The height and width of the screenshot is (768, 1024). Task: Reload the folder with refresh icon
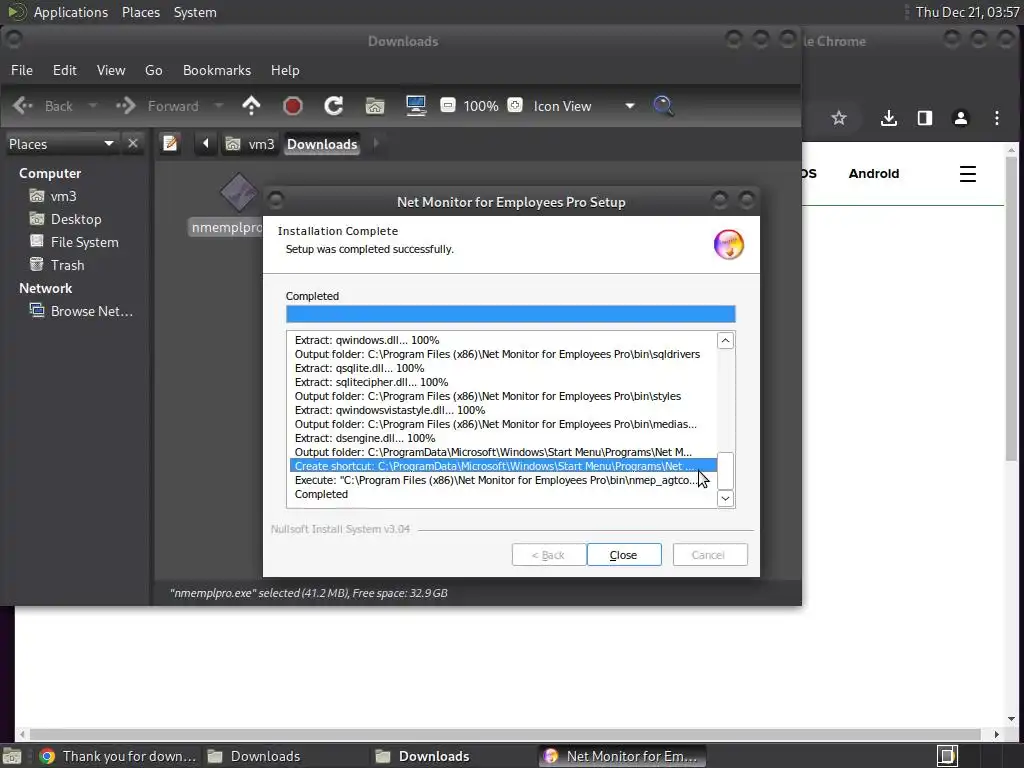pos(334,105)
